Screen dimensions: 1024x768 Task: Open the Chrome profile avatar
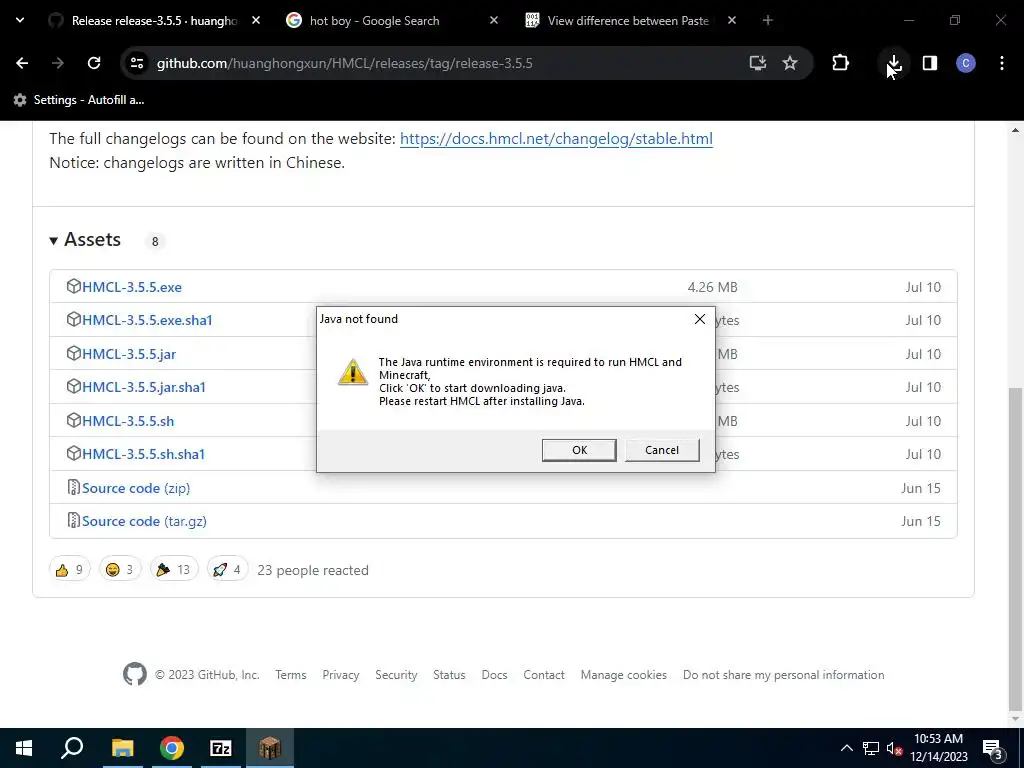(966, 63)
